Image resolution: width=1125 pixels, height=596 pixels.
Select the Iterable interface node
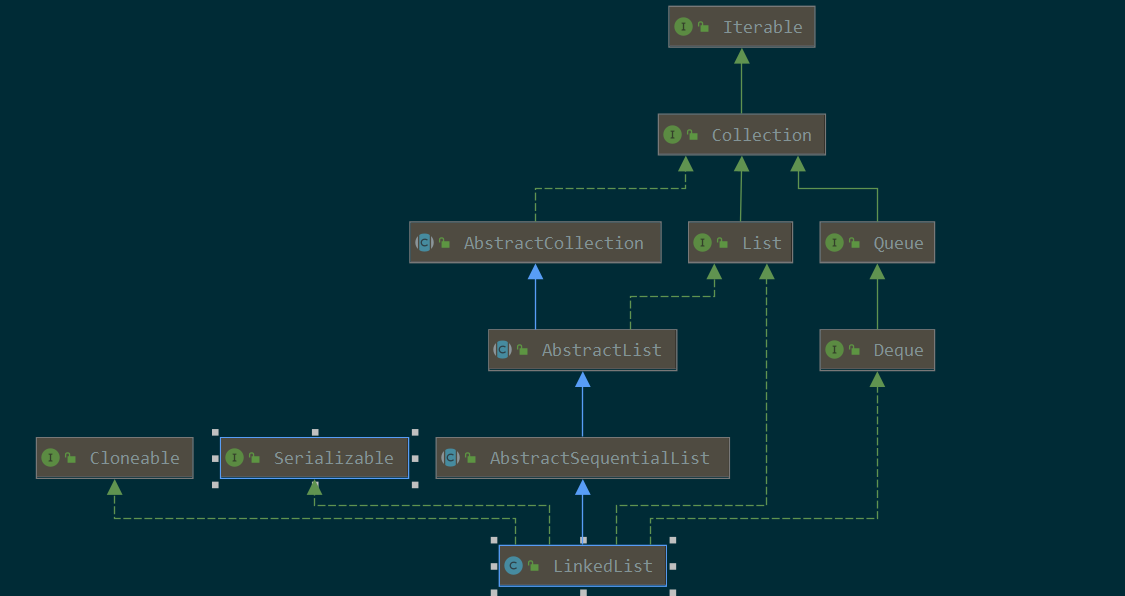[741, 27]
